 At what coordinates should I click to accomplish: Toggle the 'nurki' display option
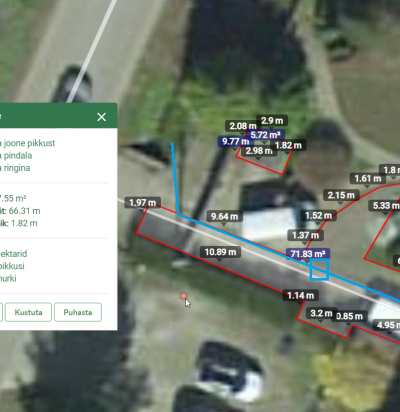coord(8,278)
